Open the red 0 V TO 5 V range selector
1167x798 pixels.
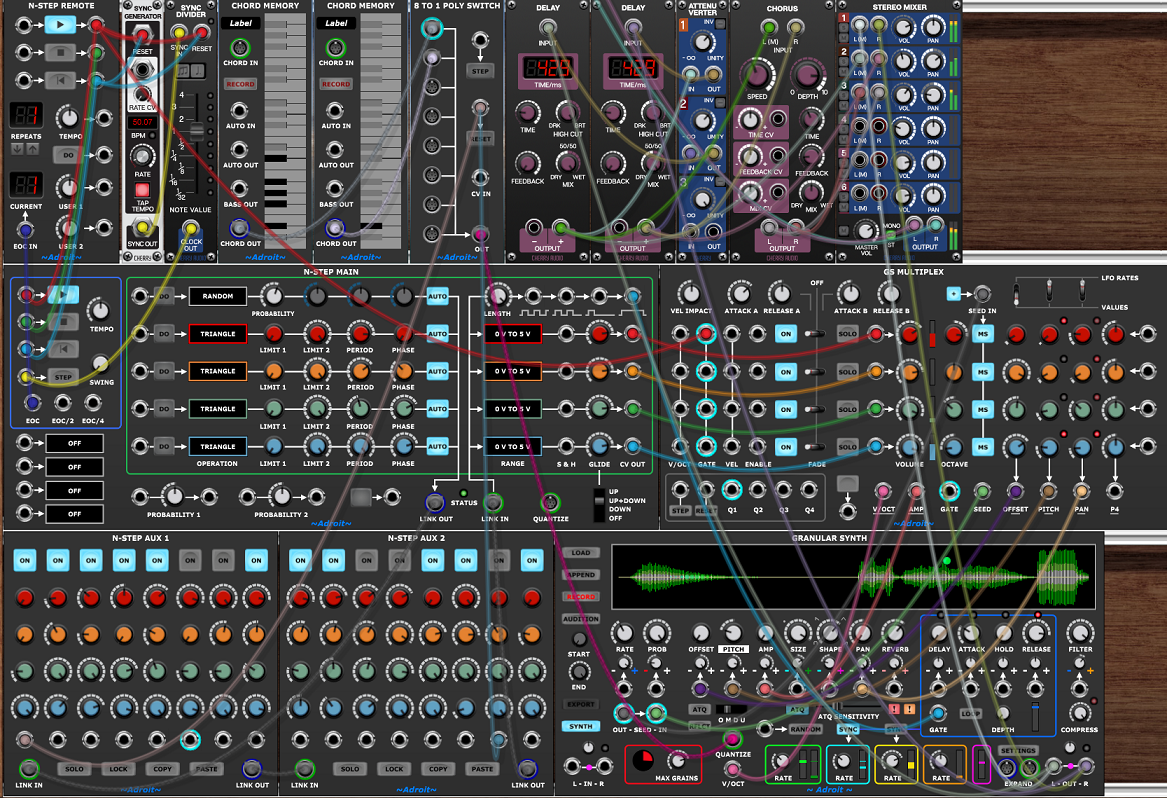coord(512,333)
